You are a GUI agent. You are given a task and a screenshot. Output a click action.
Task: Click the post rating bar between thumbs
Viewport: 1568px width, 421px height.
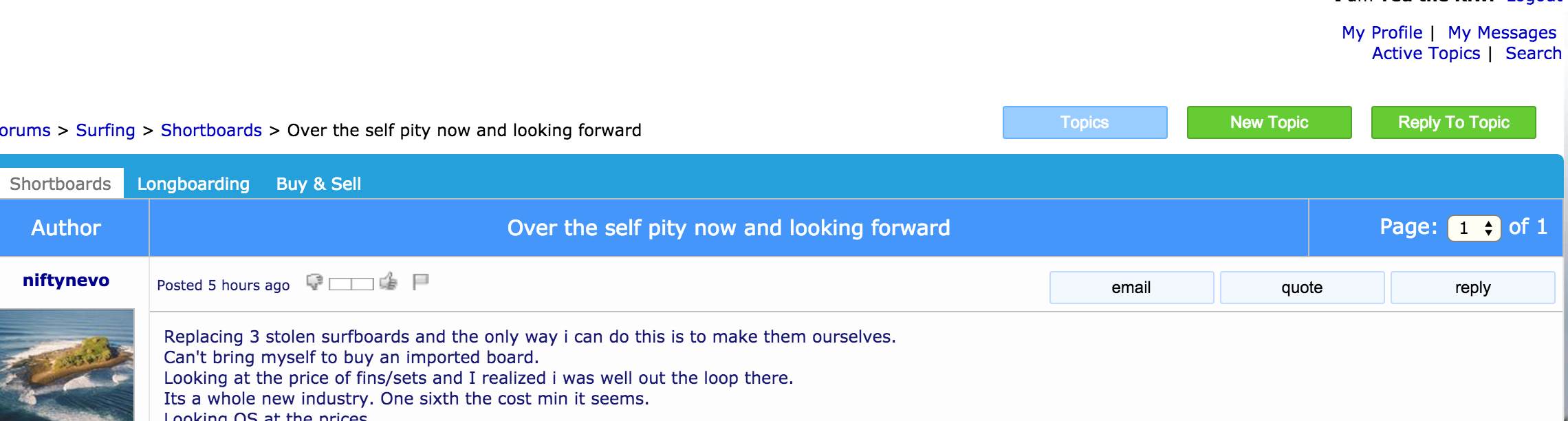point(351,283)
